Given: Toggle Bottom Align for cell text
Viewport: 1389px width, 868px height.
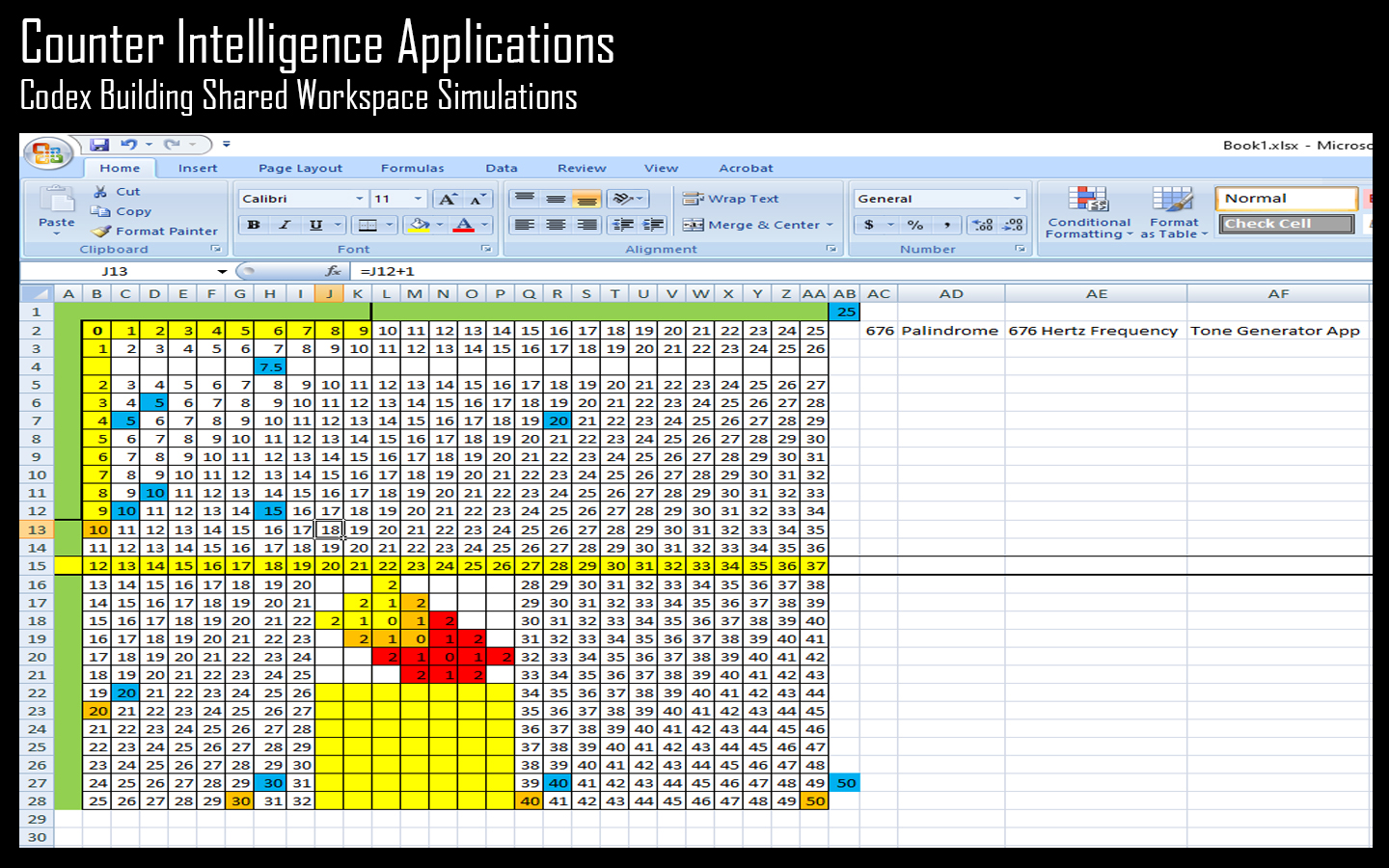Looking at the screenshot, I should [586, 200].
